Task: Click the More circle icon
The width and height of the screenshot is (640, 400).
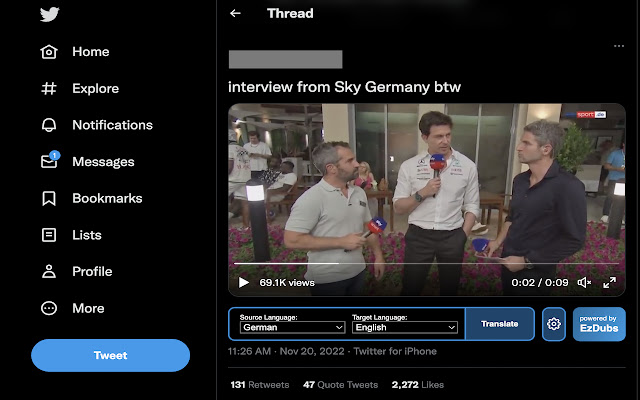Action: tap(49, 308)
